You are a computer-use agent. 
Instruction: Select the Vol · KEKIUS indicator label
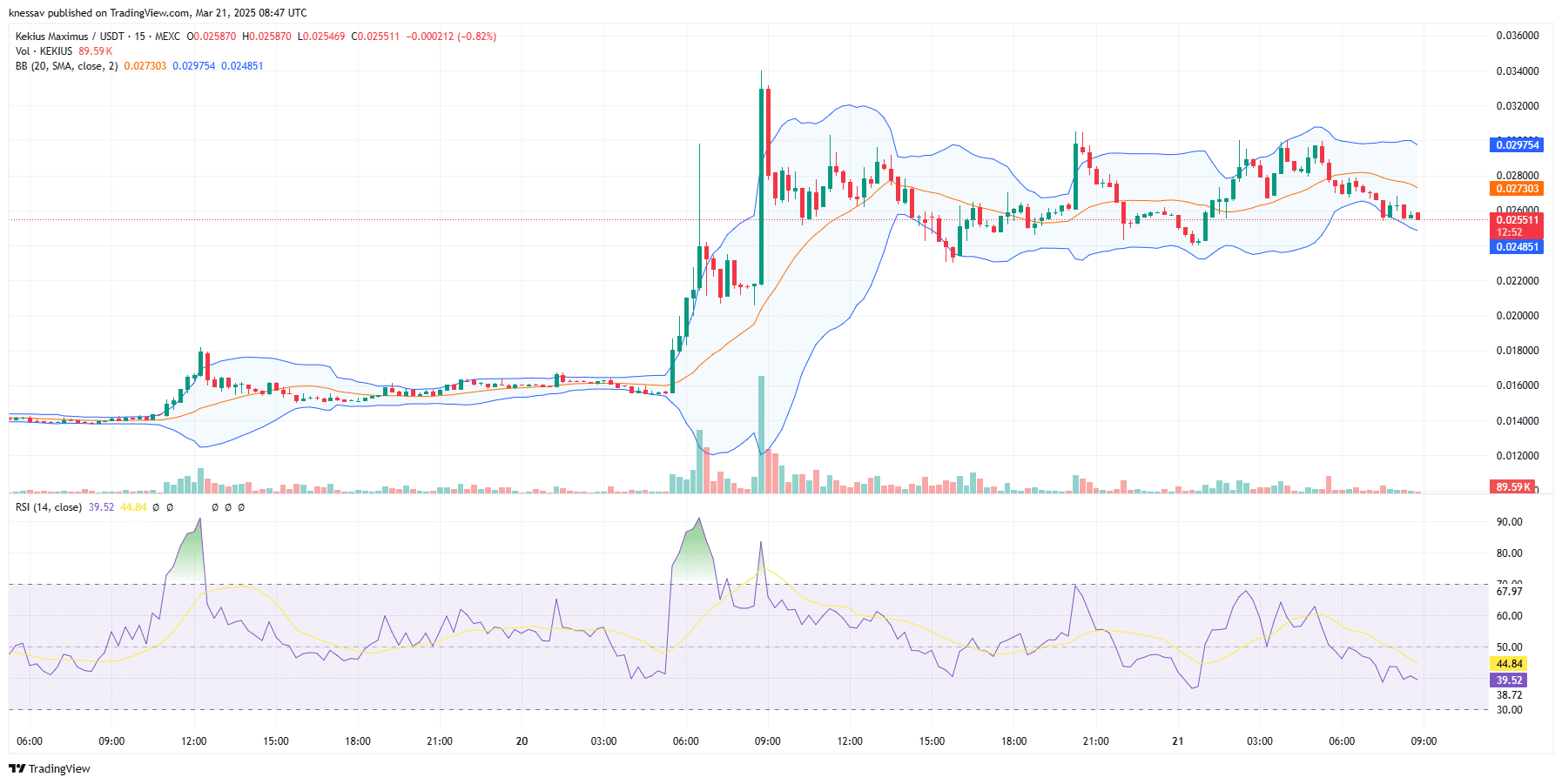point(44,51)
